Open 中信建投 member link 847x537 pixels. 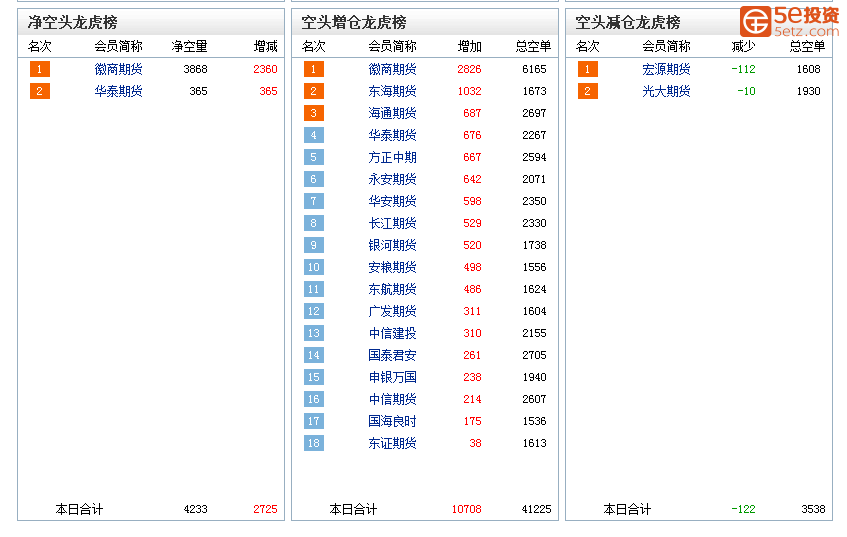coord(392,333)
